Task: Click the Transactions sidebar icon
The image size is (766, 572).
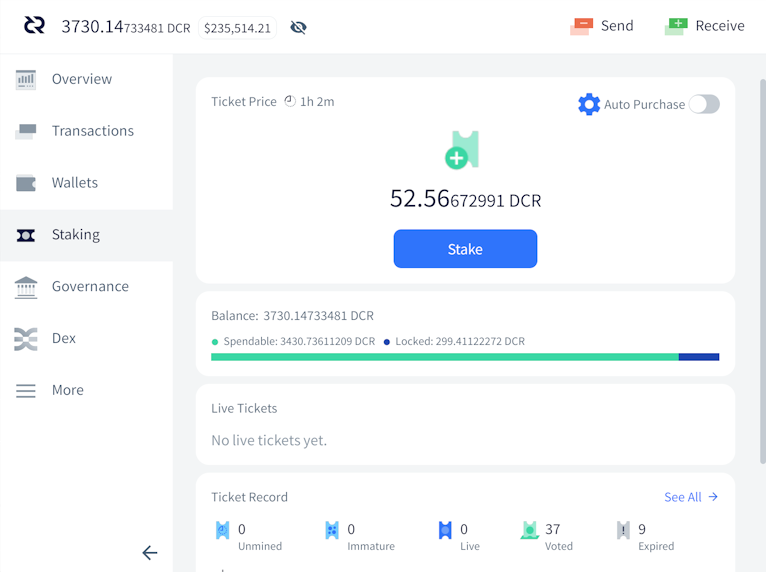Action: [25, 131]
